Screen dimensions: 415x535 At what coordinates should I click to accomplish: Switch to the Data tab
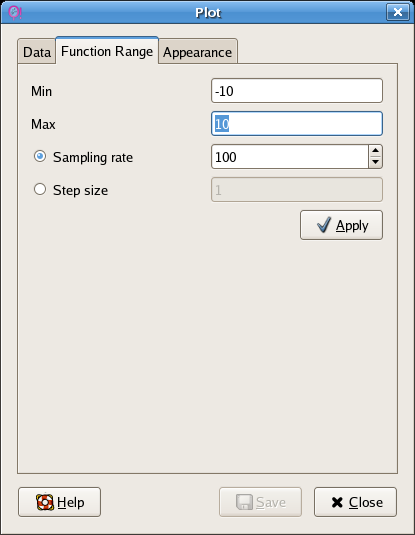click(x=37, y=52)
